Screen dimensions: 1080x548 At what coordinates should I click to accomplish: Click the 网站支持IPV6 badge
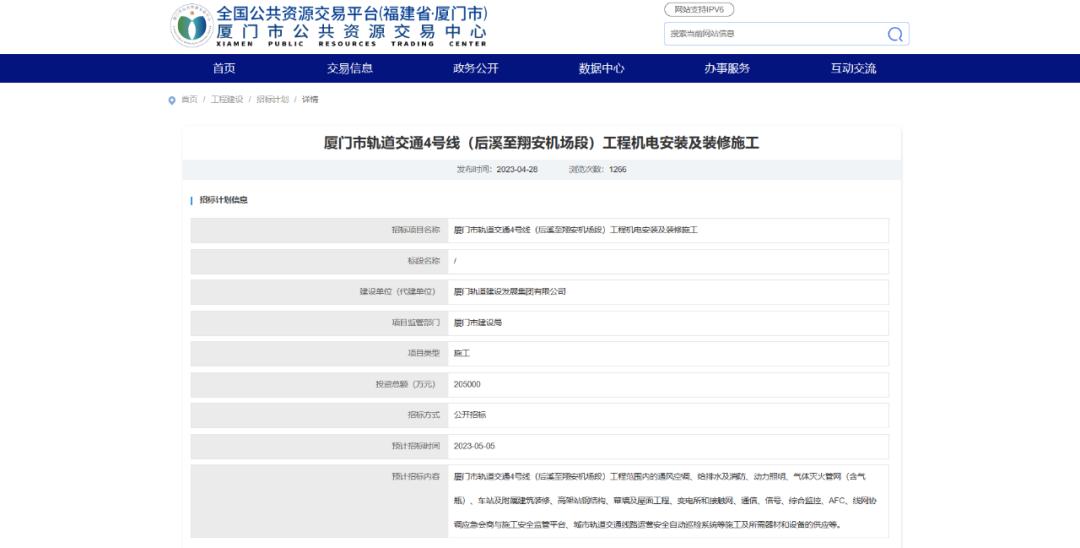698,10
